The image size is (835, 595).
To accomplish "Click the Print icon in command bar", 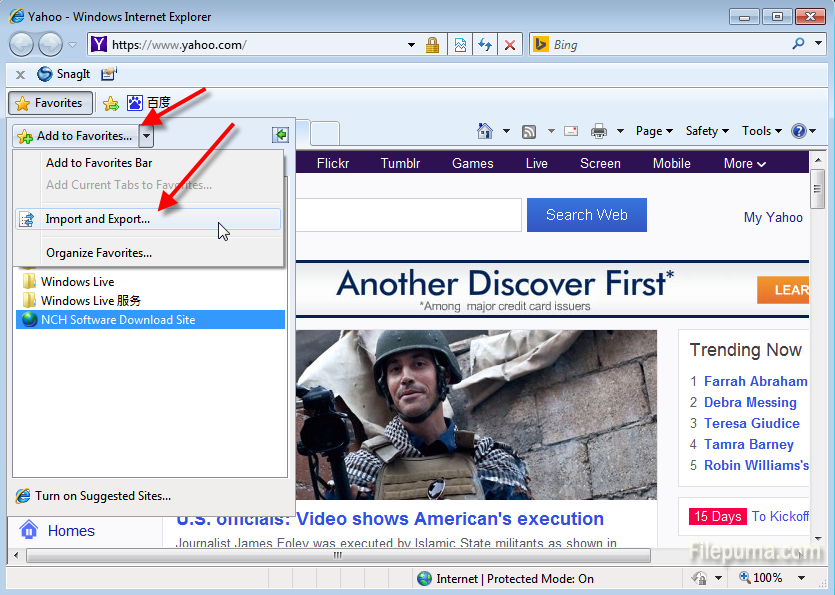I will tap(599, 131).
